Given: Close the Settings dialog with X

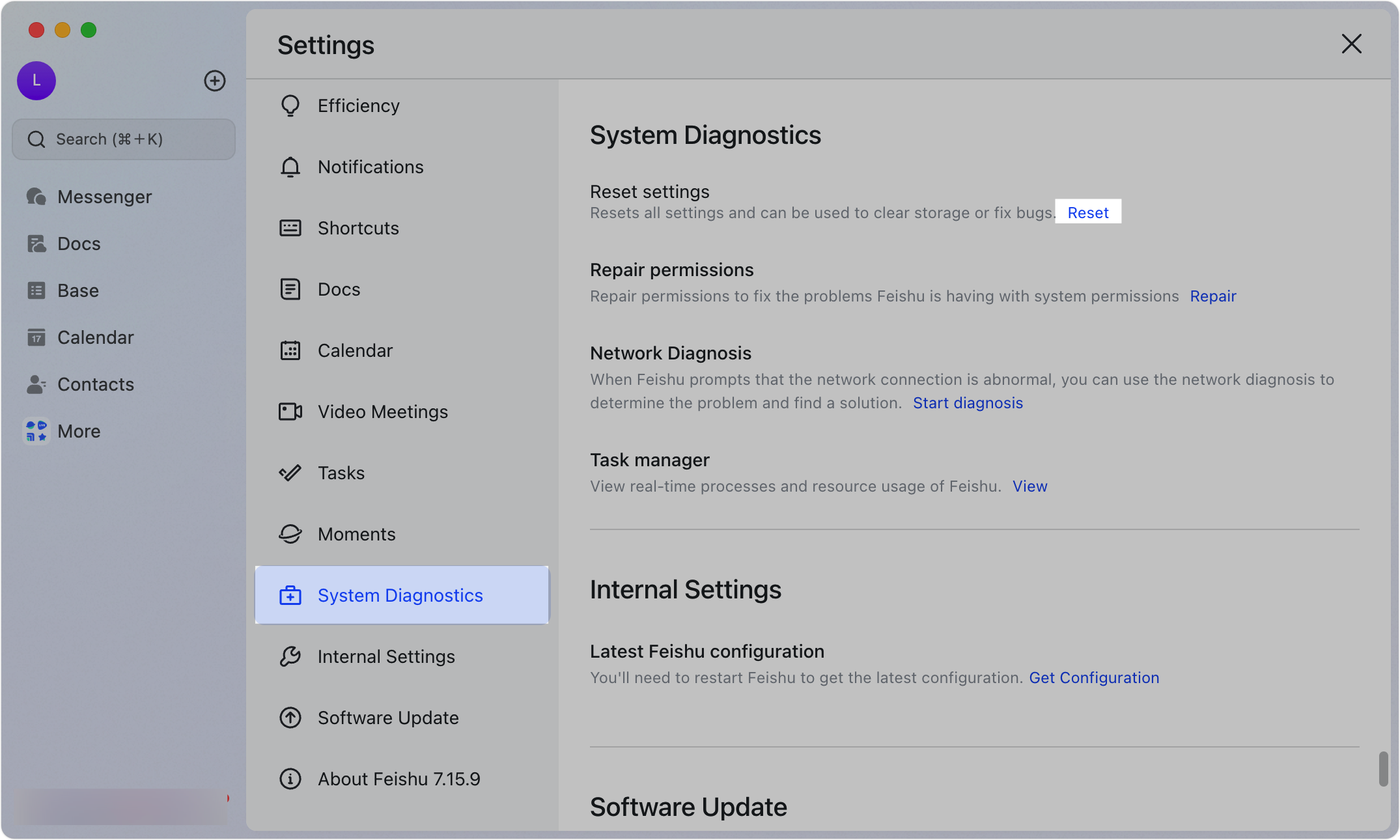Looking at the screenshot, I should click(1352, 44).
